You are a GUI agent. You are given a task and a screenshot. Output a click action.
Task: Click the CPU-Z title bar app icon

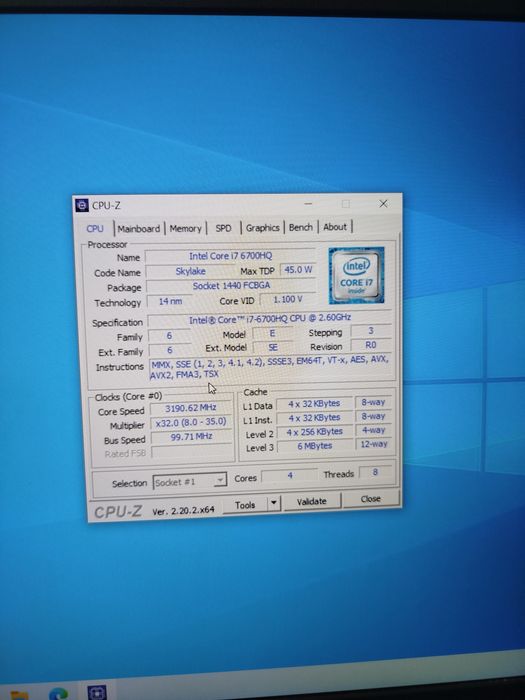click(82, 205)
